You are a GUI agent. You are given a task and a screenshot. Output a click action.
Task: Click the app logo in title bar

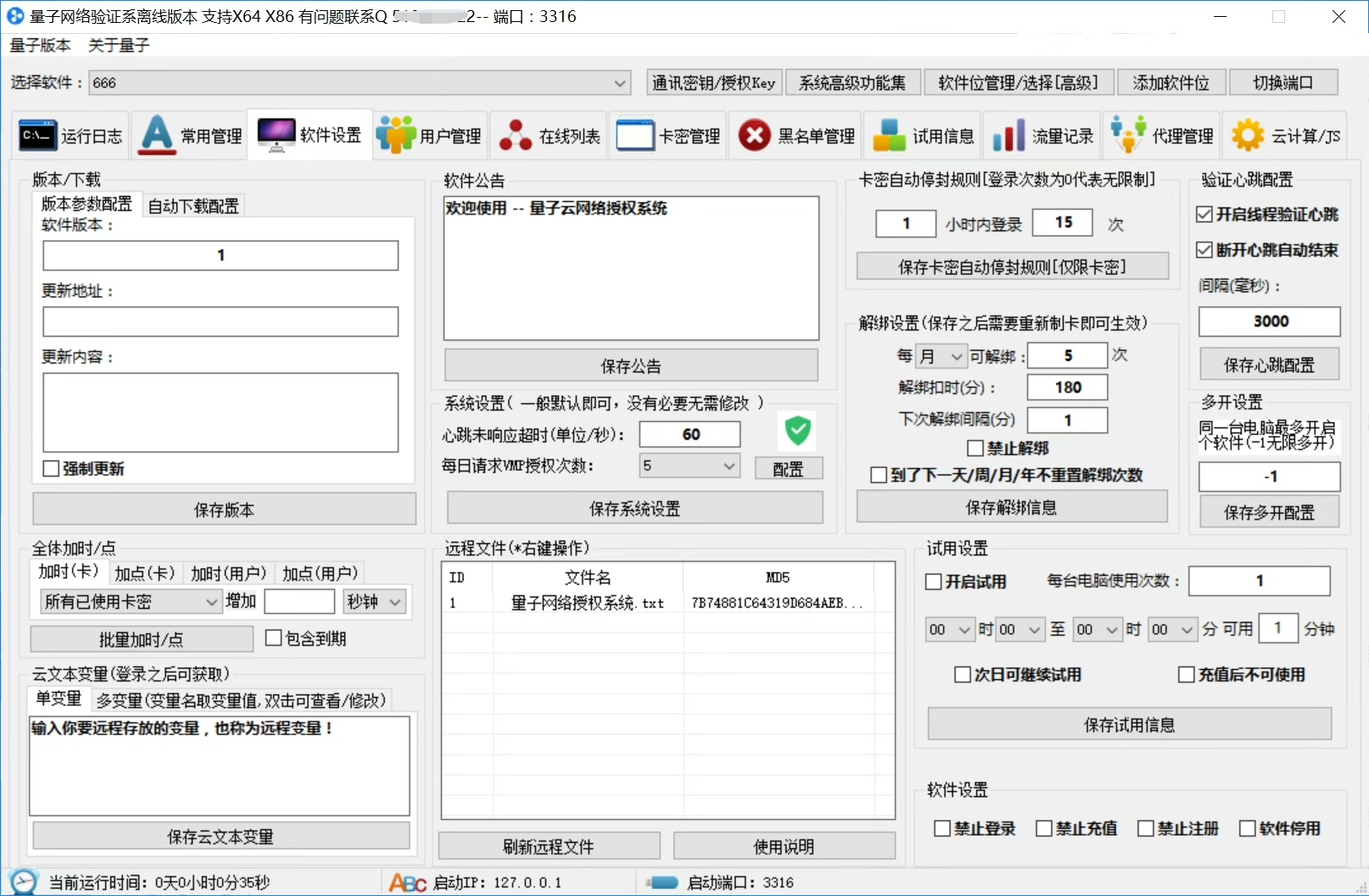click(15, 16)
